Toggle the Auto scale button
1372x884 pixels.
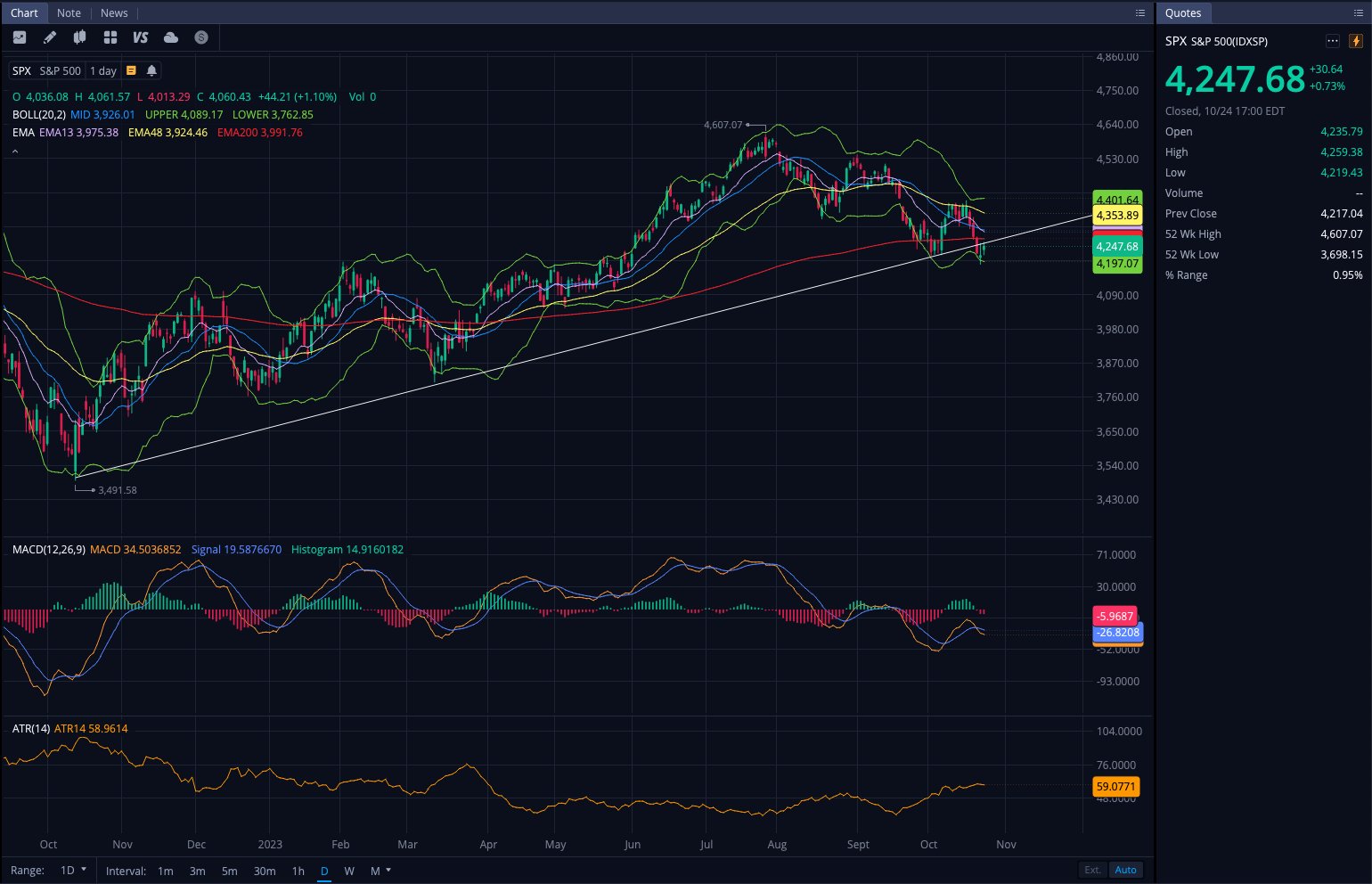[x=1125, y=870]
